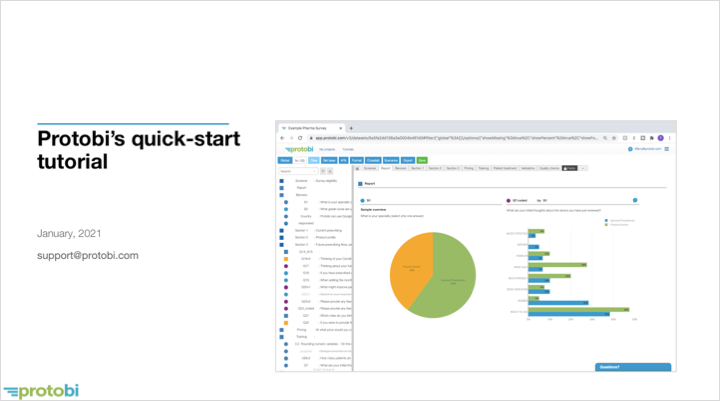
Task: Click the Report section icon in main panel
Action: [360, 185]
